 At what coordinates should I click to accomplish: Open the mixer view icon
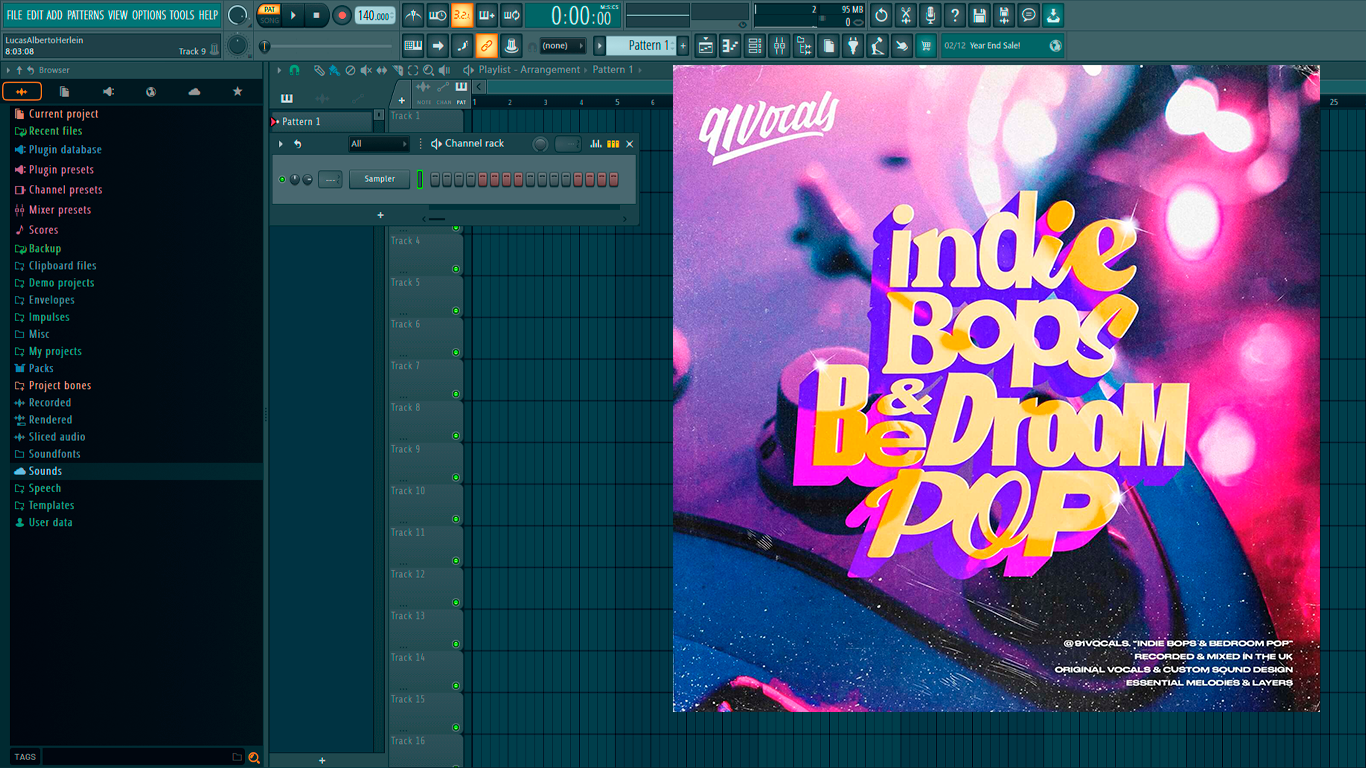779,45
